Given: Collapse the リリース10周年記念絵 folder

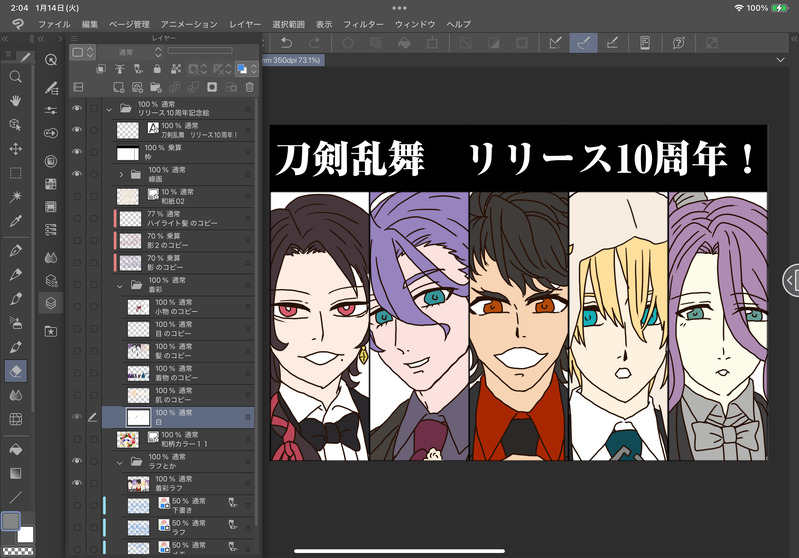Looking at the screenshot, I should coord(109,109).
